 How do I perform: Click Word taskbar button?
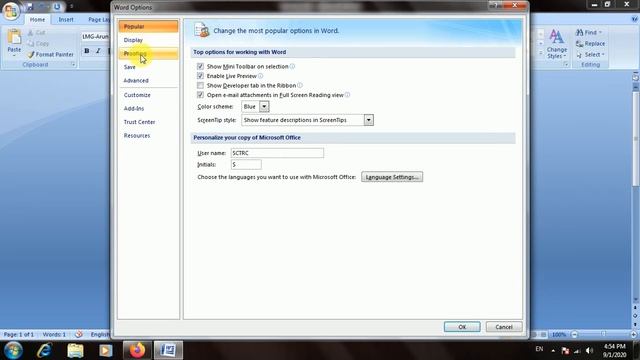click(168, 350)
